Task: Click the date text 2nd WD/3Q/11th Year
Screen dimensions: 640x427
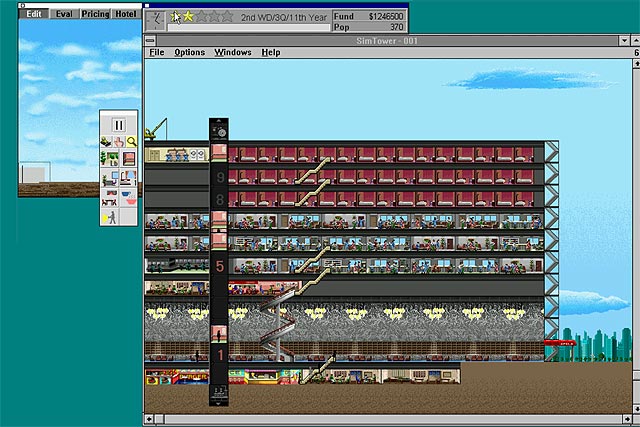Action: (x=284, y=17)
